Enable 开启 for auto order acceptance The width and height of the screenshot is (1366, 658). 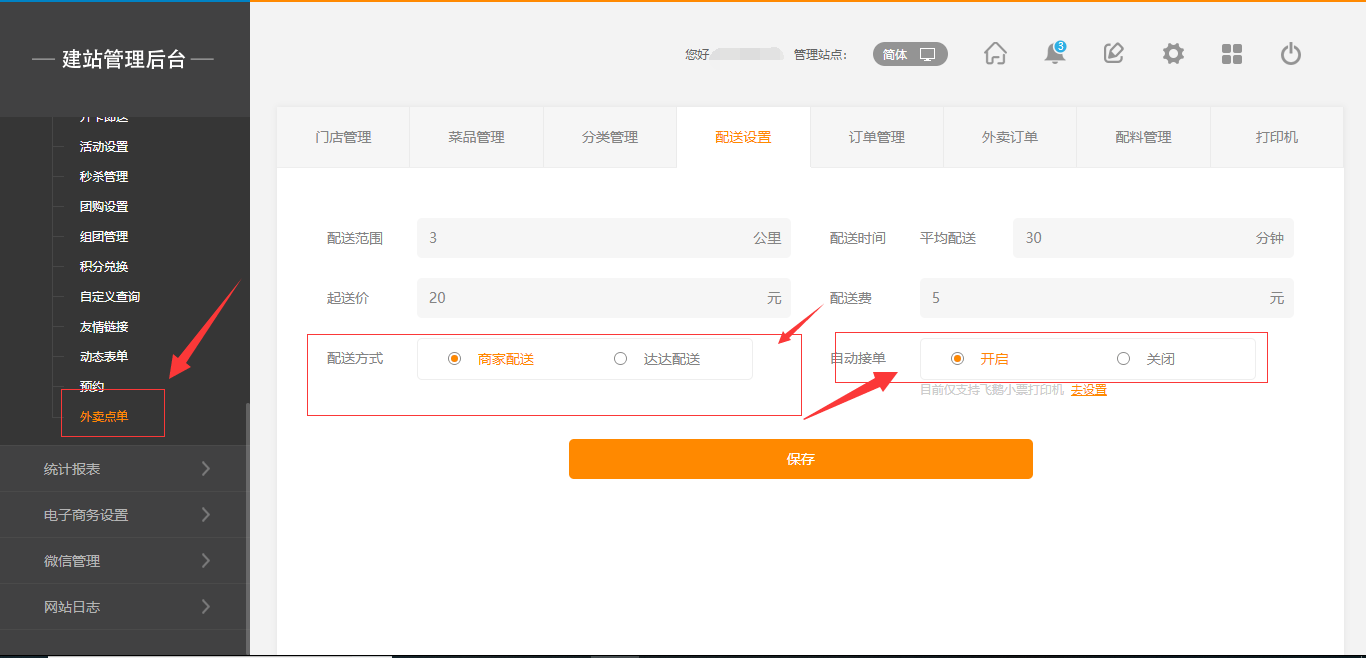(x=958, y=359)
